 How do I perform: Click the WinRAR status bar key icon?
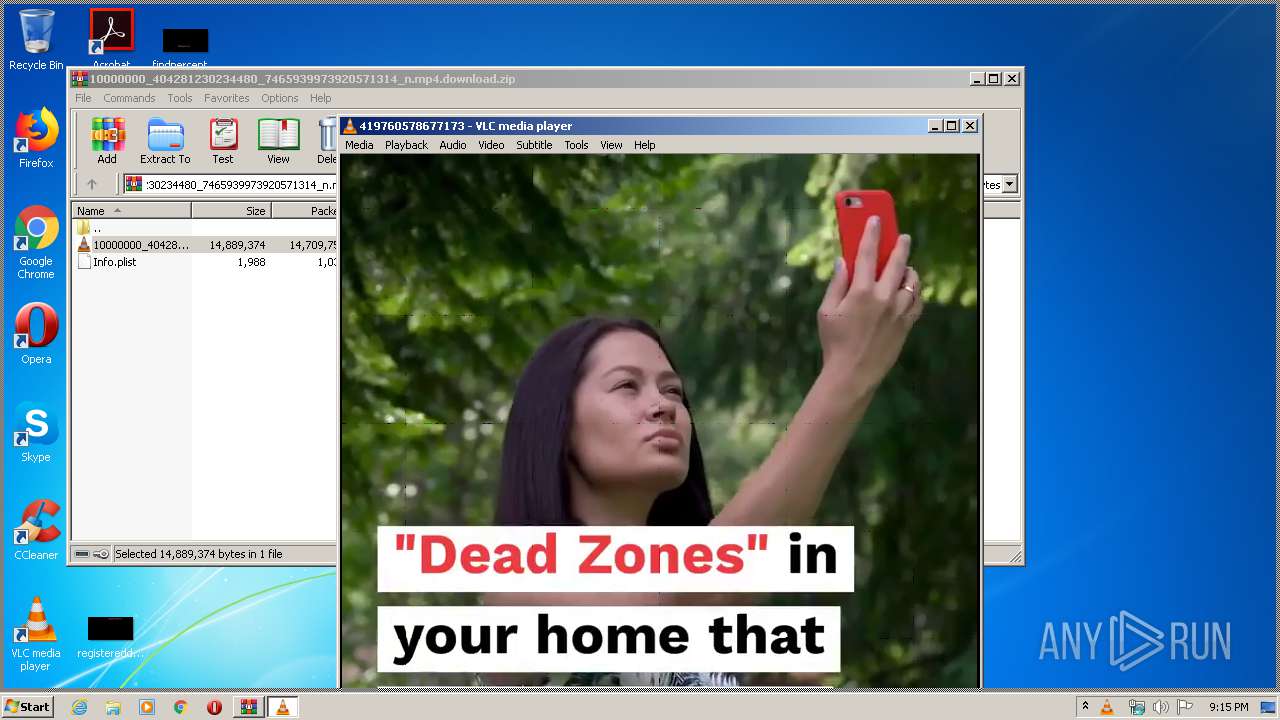[101, 554]
